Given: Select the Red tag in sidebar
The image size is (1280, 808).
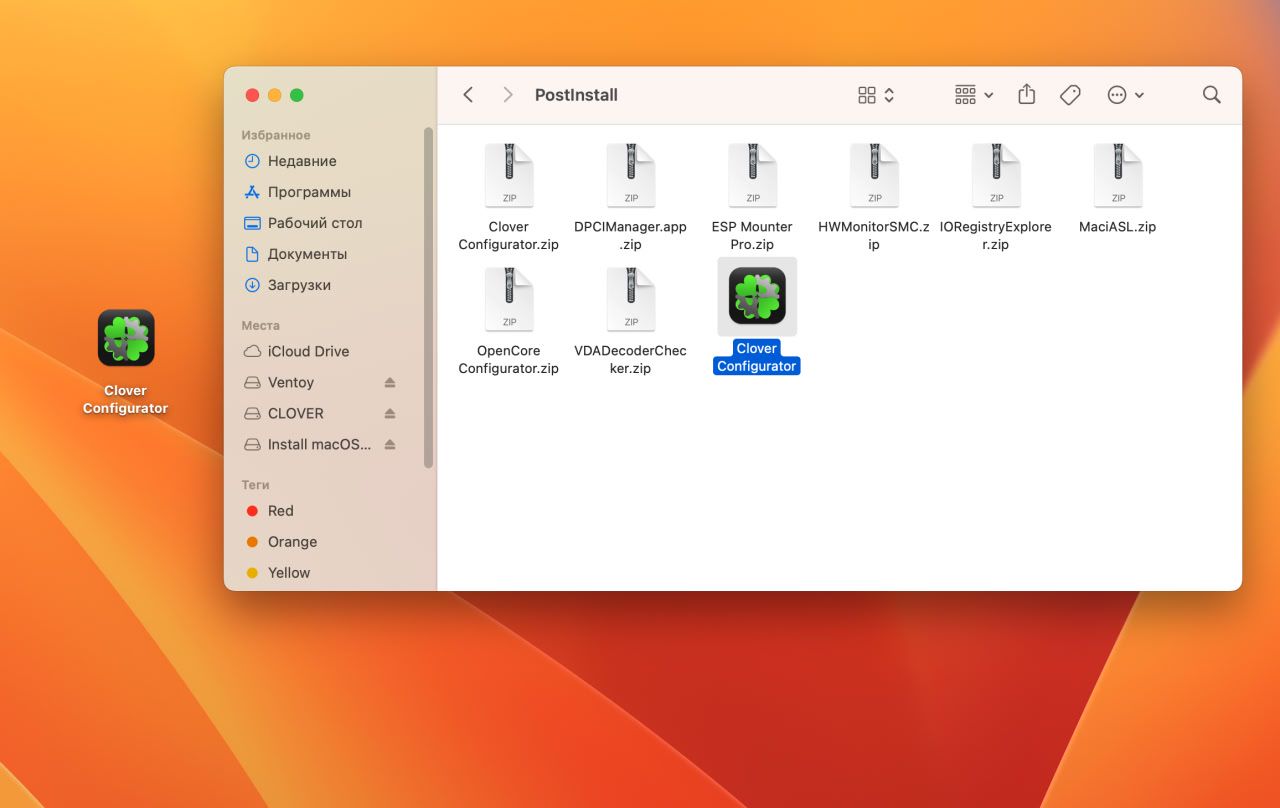Looking at the screenshot, I should [x=280, y=511].
